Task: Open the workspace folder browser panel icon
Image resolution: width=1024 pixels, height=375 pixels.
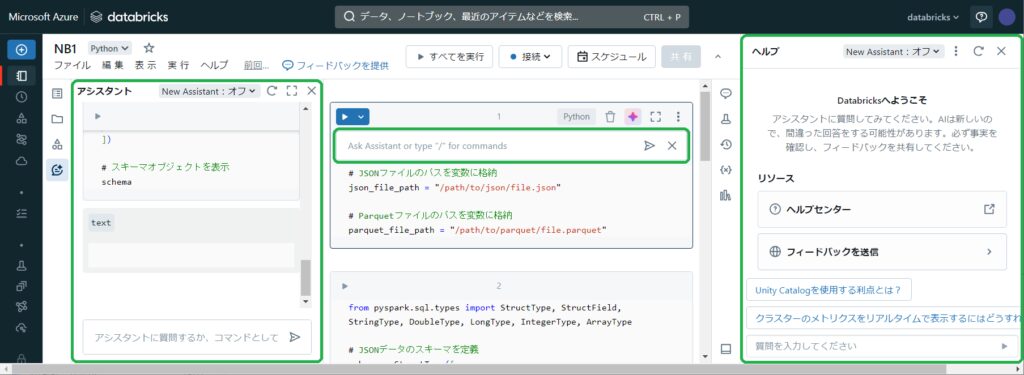Action: 57,119
